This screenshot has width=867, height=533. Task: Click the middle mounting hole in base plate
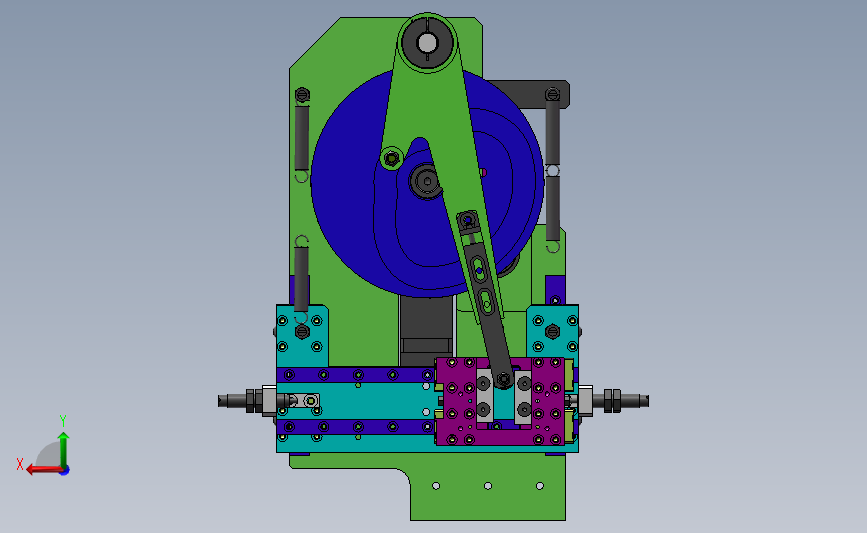pos(488,486)
